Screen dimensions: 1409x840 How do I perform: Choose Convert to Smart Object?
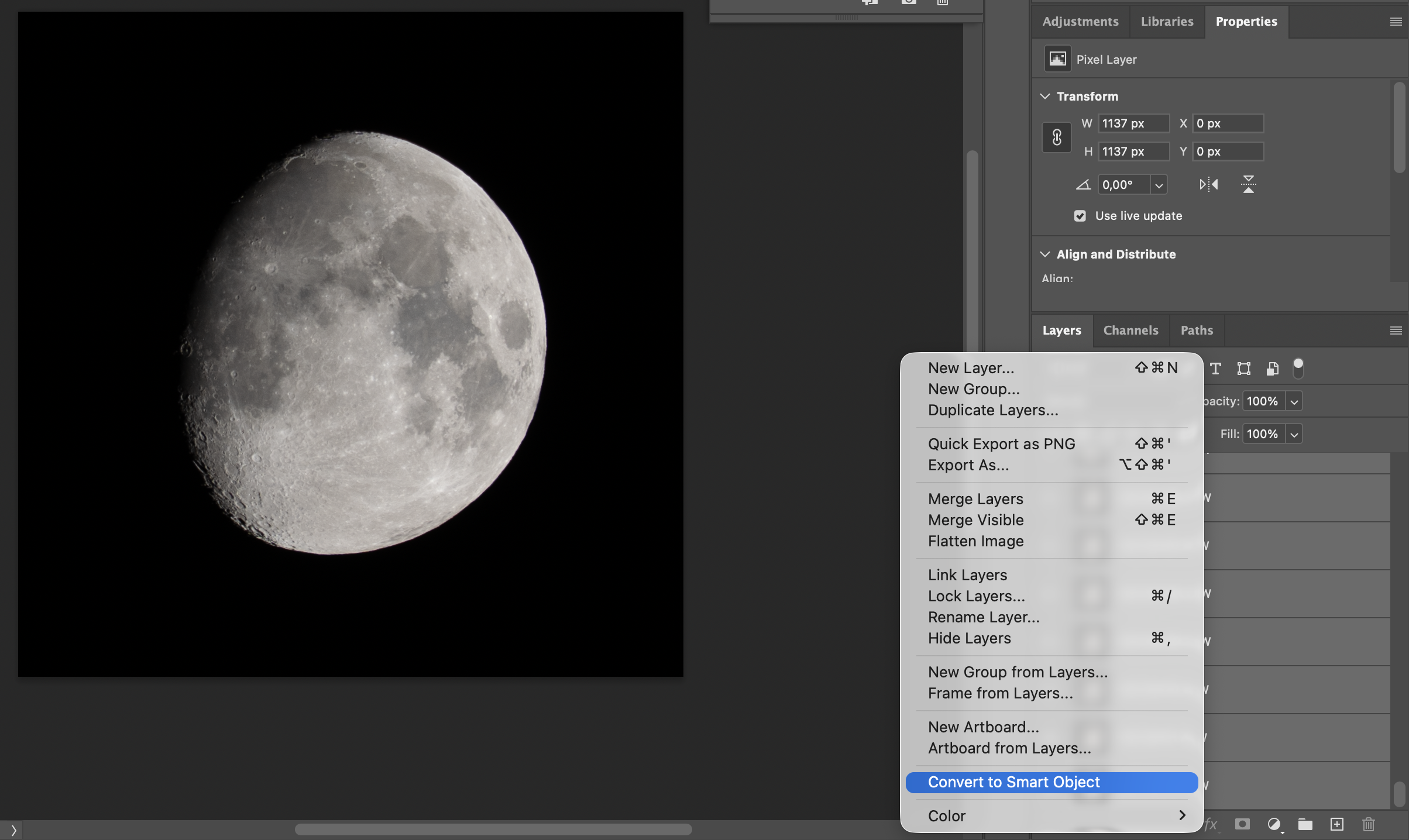pos(1013,782)
